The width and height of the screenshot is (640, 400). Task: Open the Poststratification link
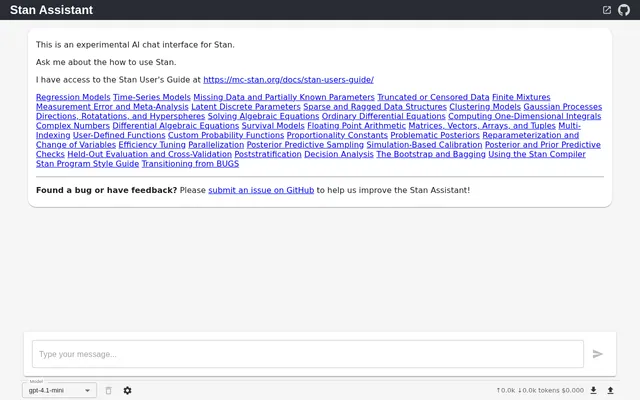point(268,154)
